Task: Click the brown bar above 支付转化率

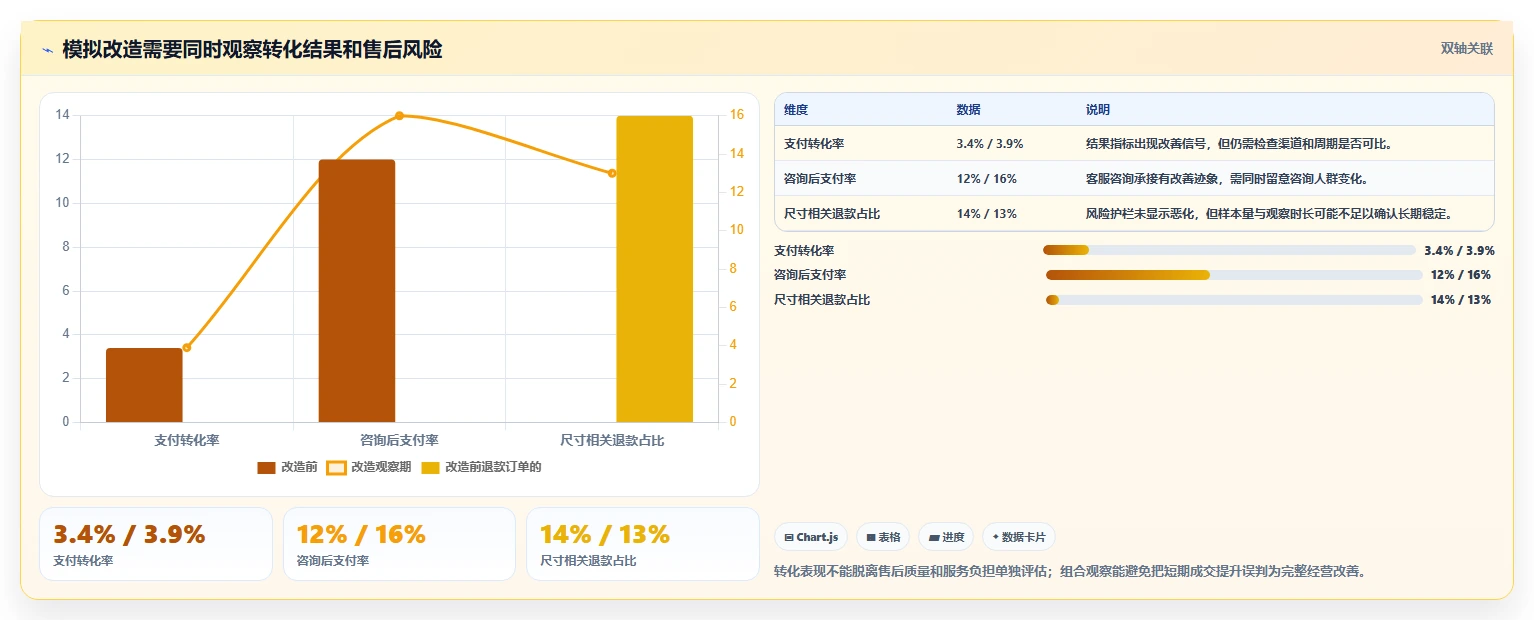Action: point(144,385)
